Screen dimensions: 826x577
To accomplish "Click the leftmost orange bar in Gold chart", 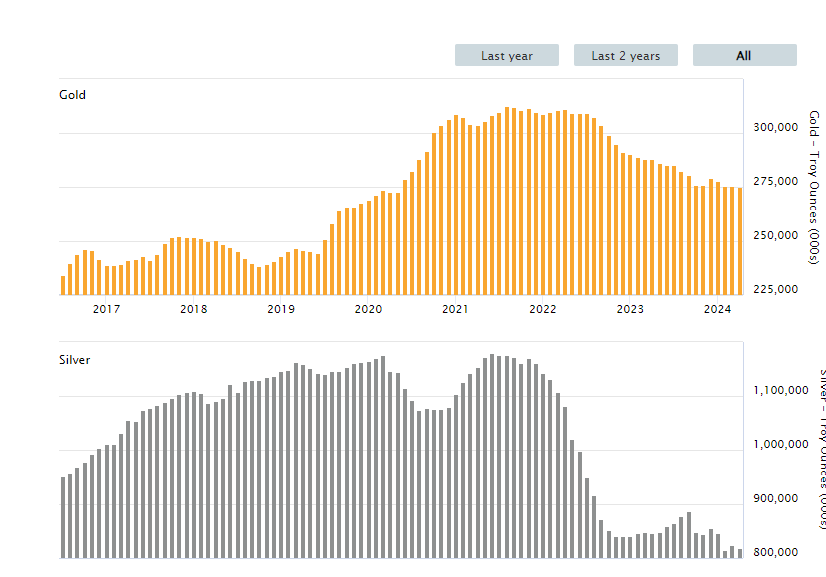I will click(63, 285).
